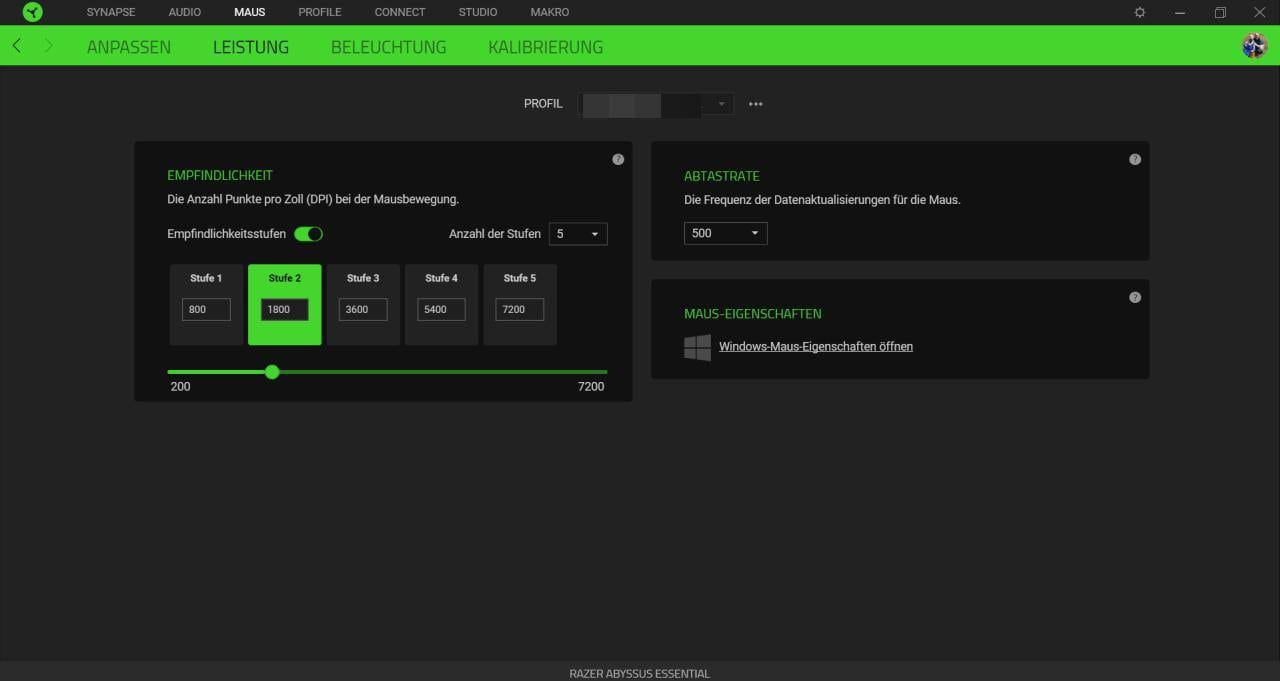The image size is (1280, 681).
Task: Toggle the Empfindlichkeitsstufen switch
Action: coord(308,234)
